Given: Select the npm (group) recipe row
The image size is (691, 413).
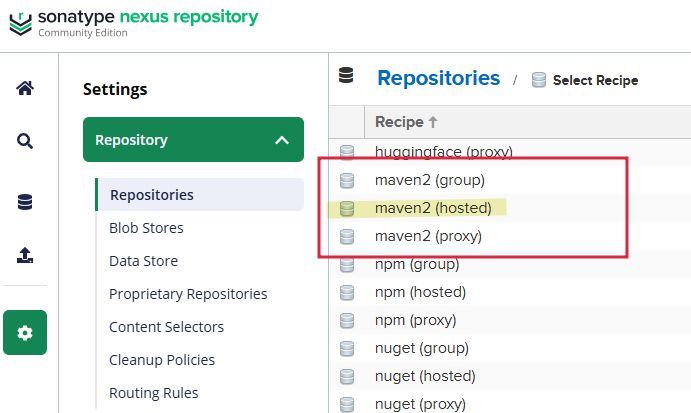Looking at the screenshot, I should point(416,264).
